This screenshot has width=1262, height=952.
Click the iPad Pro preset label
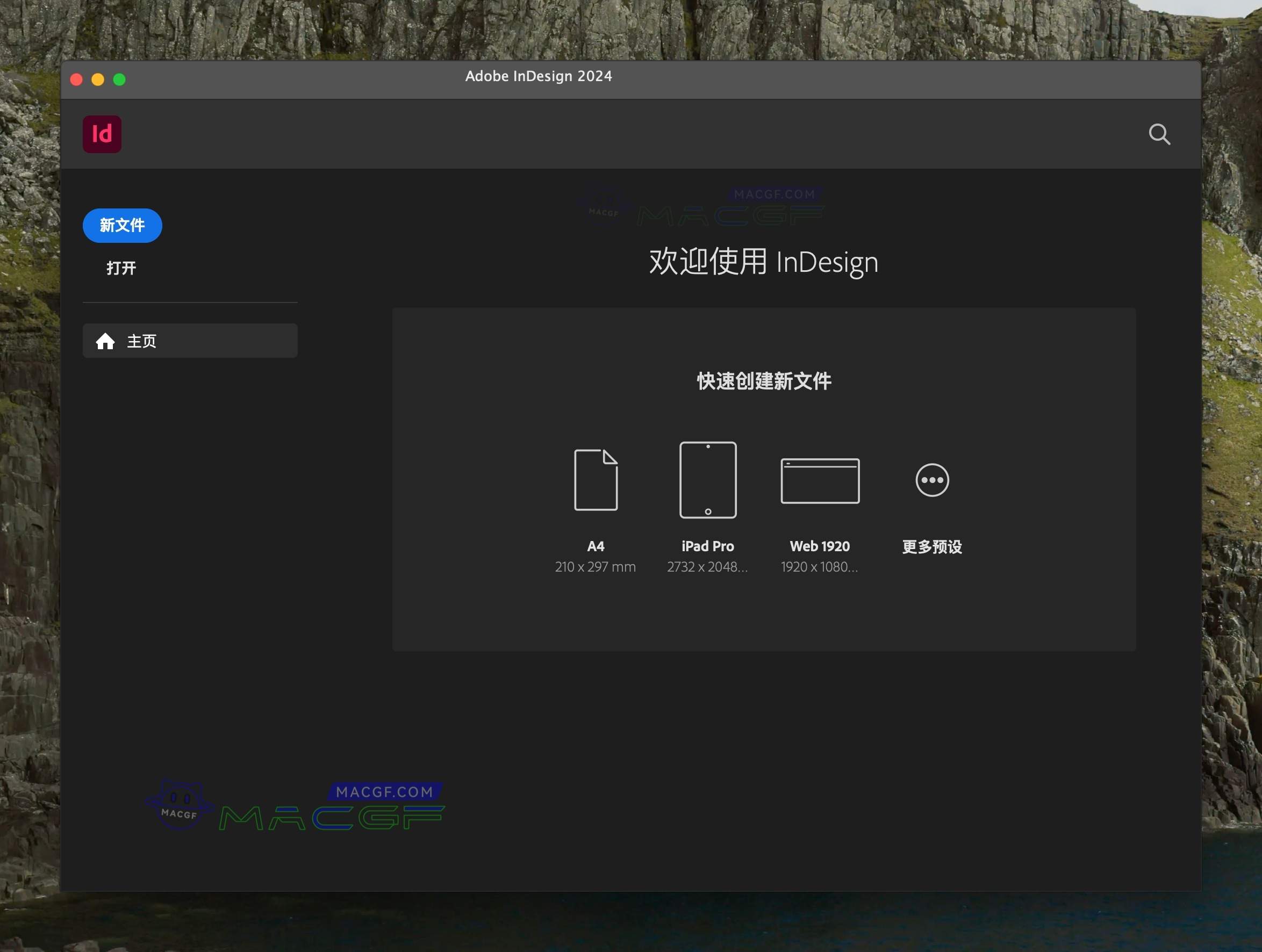point(707,545)
